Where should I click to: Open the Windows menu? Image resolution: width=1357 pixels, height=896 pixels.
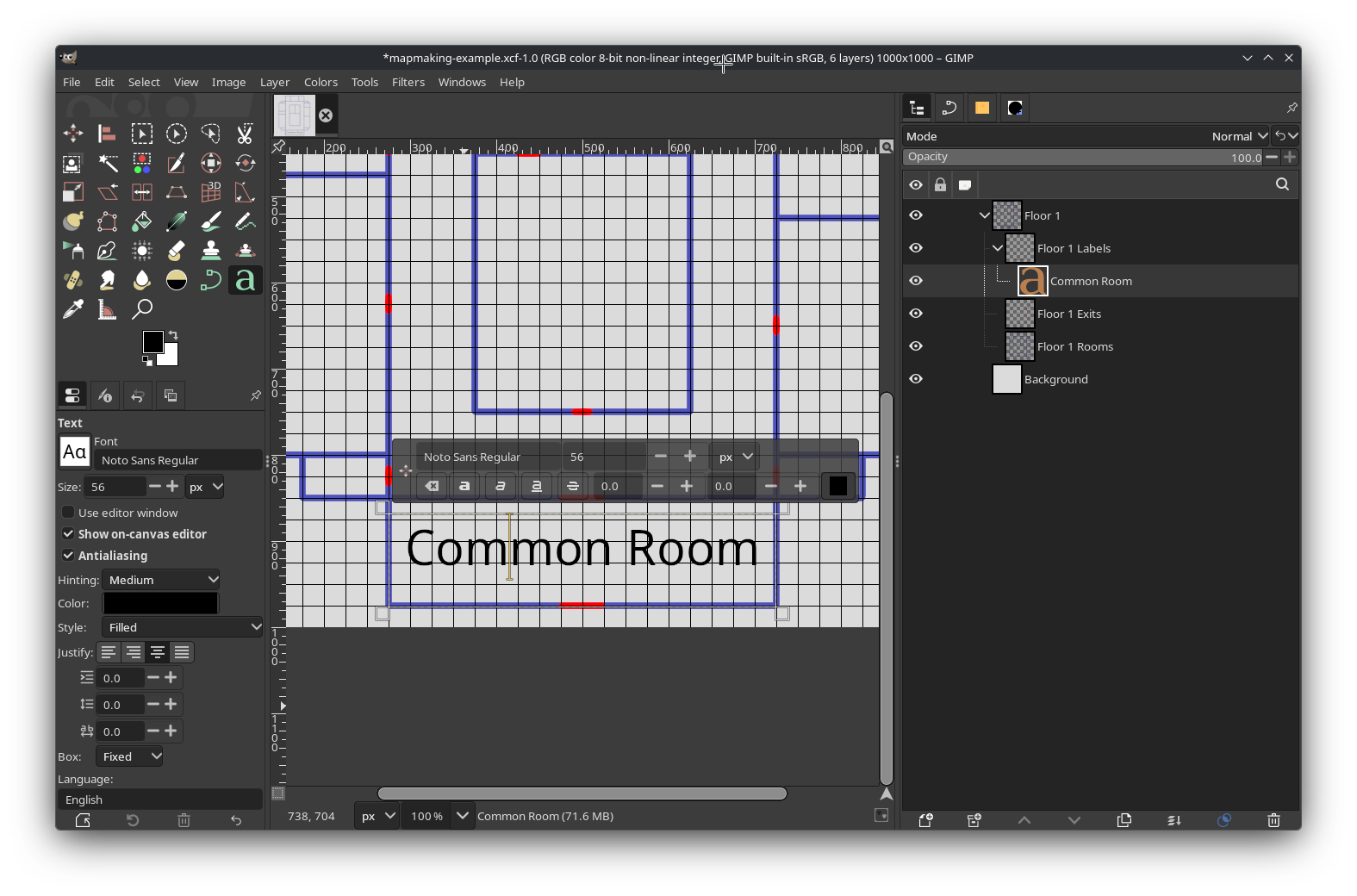click(x=462, y=82)
